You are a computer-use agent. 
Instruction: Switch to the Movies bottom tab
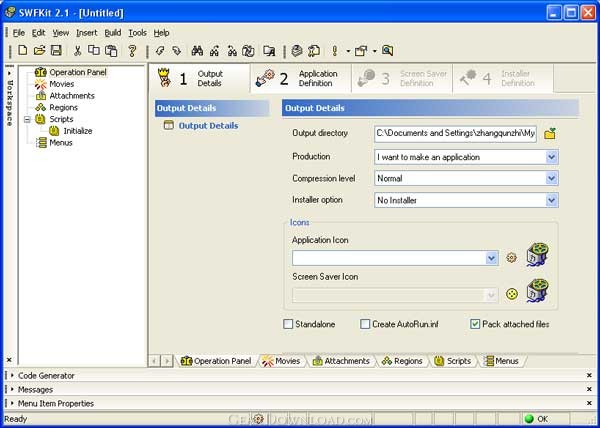[x=281, y=361]
